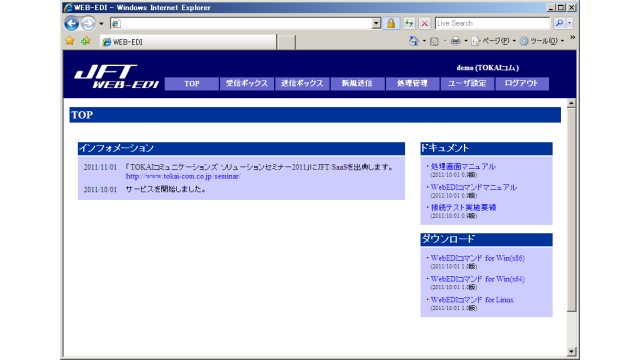Click the インフォメーション section header

coord(241,148)
